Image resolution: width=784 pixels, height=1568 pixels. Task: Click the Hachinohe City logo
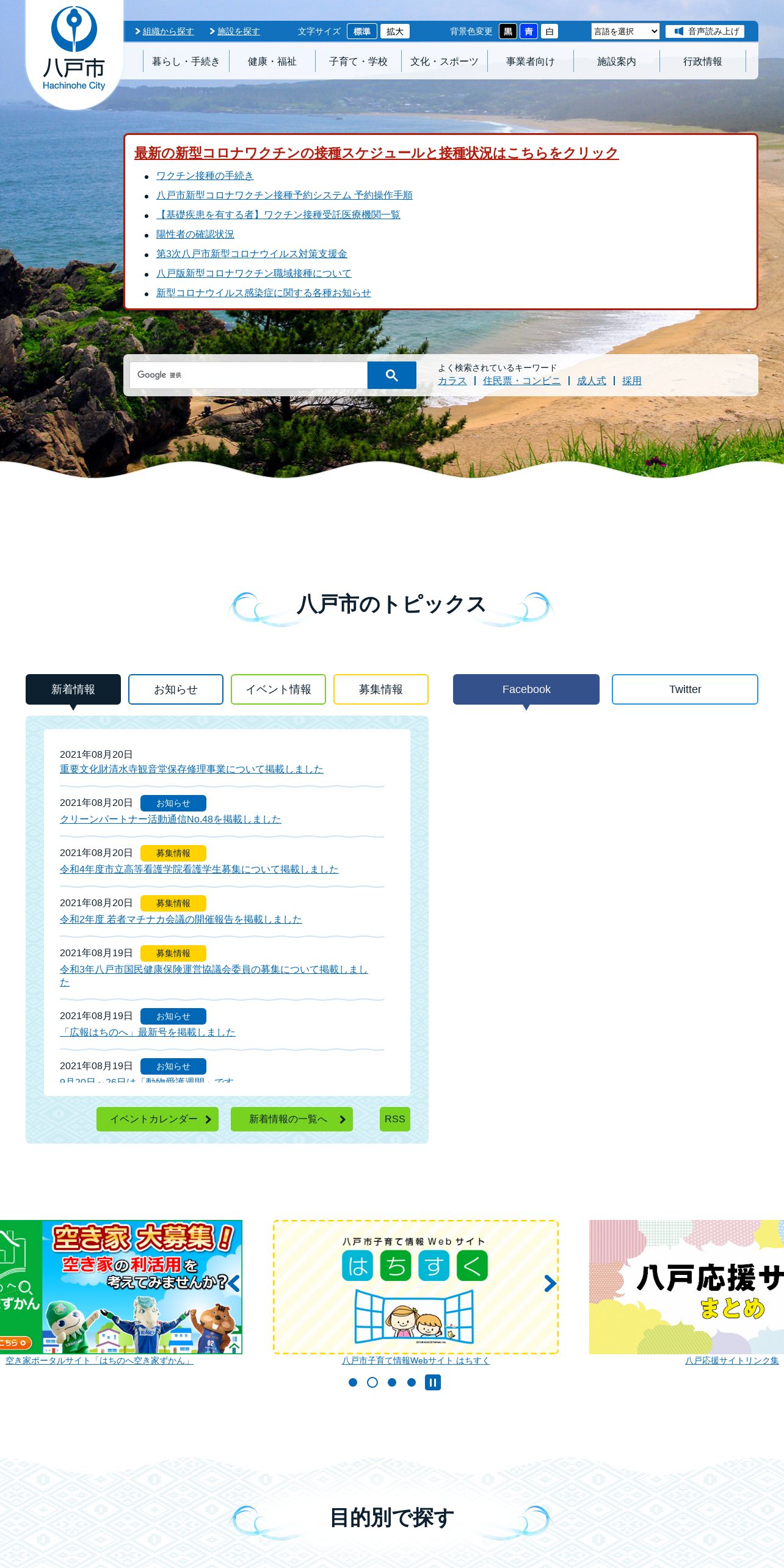click(x=74, y=49)
